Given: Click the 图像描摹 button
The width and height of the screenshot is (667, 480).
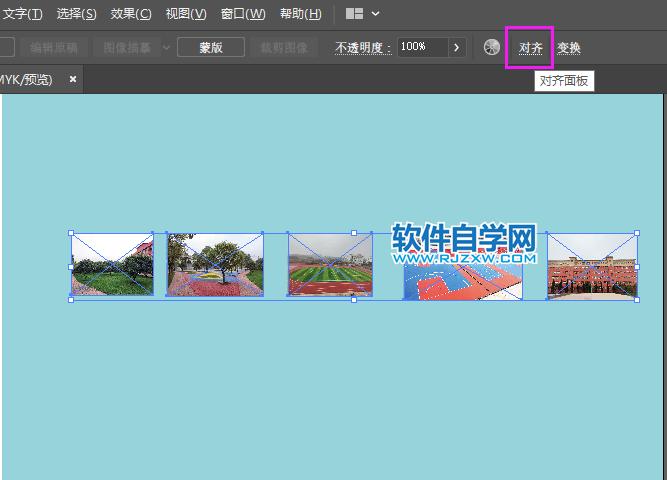Looking at the screenshot, I should point(127,47).
